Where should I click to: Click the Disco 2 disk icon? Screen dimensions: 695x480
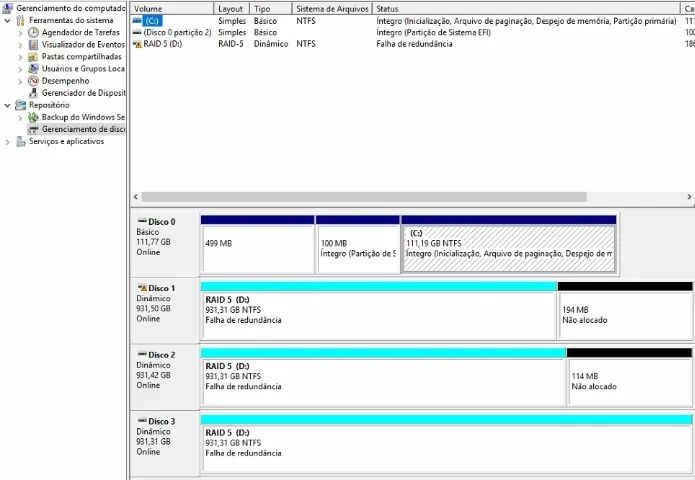click(x=142, y=354)
